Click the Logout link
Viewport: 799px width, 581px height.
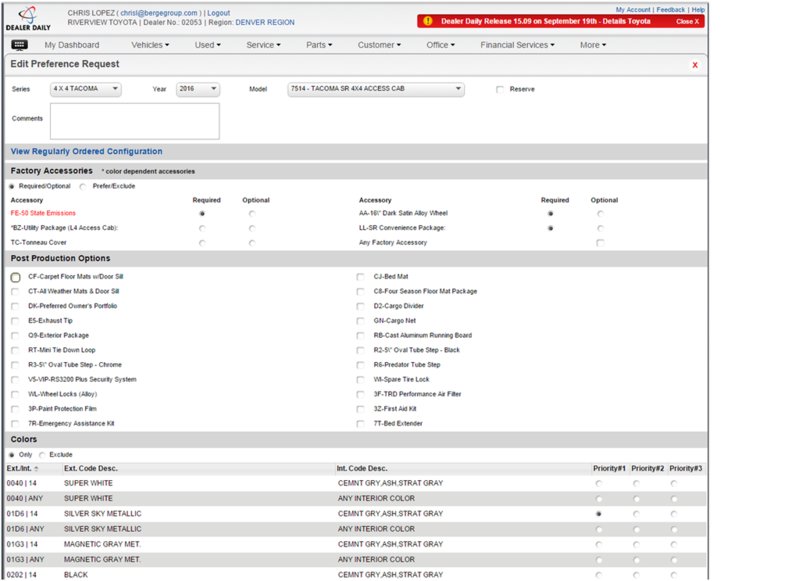219,13
